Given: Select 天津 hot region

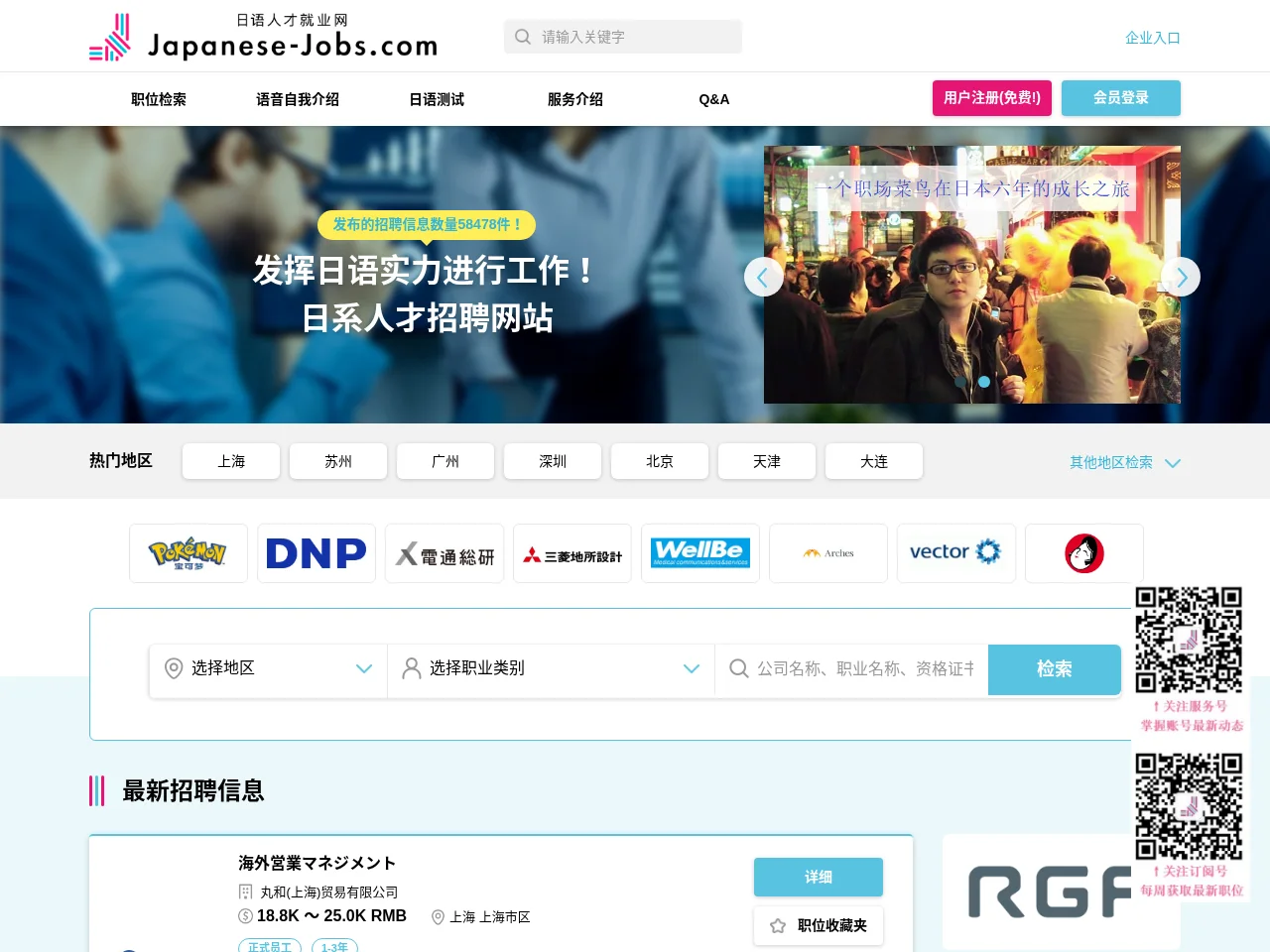Looking at the screenshot, I should (x=767, y=461).
